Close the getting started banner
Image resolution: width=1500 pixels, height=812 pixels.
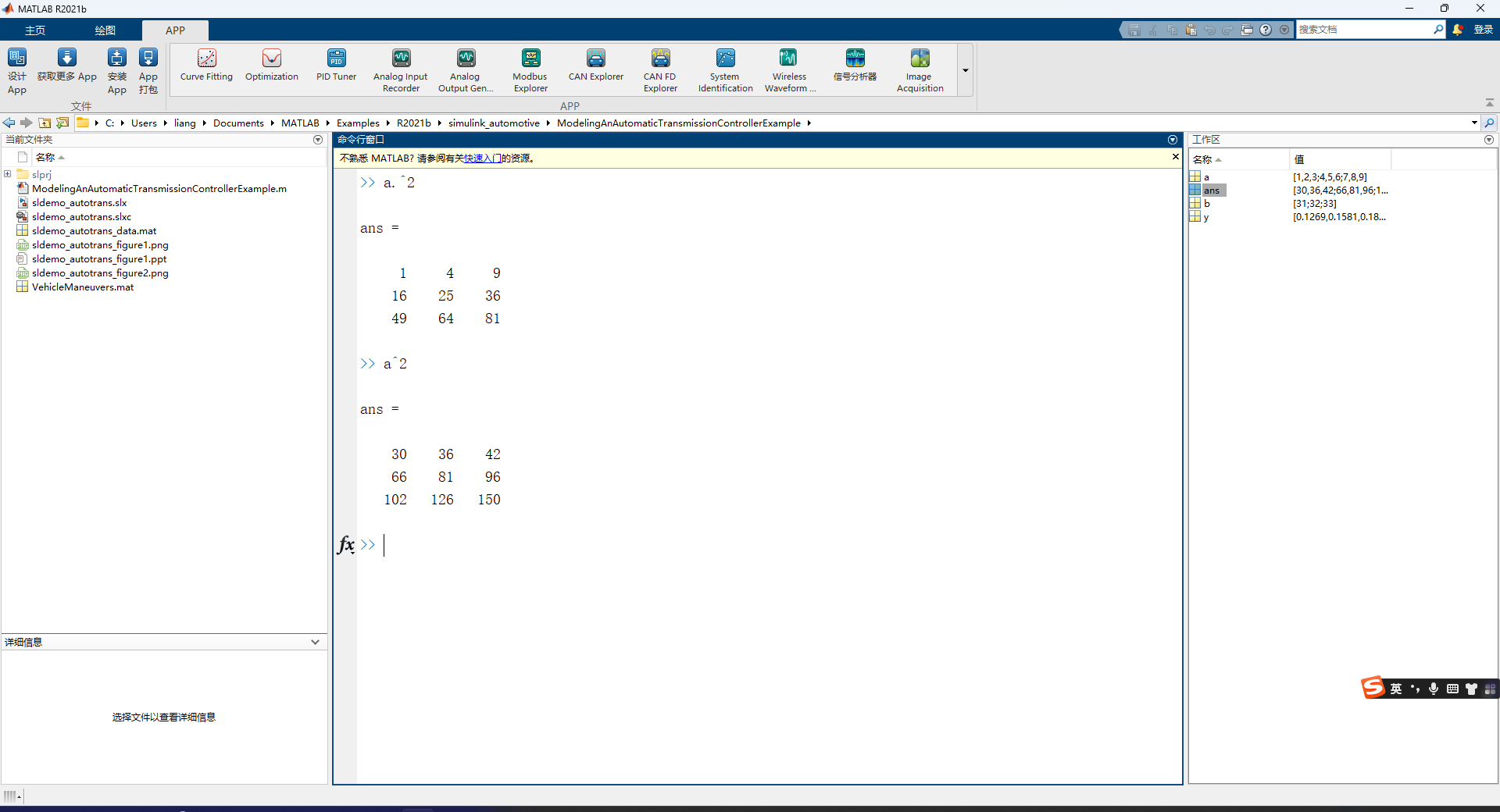[1175, 157]
